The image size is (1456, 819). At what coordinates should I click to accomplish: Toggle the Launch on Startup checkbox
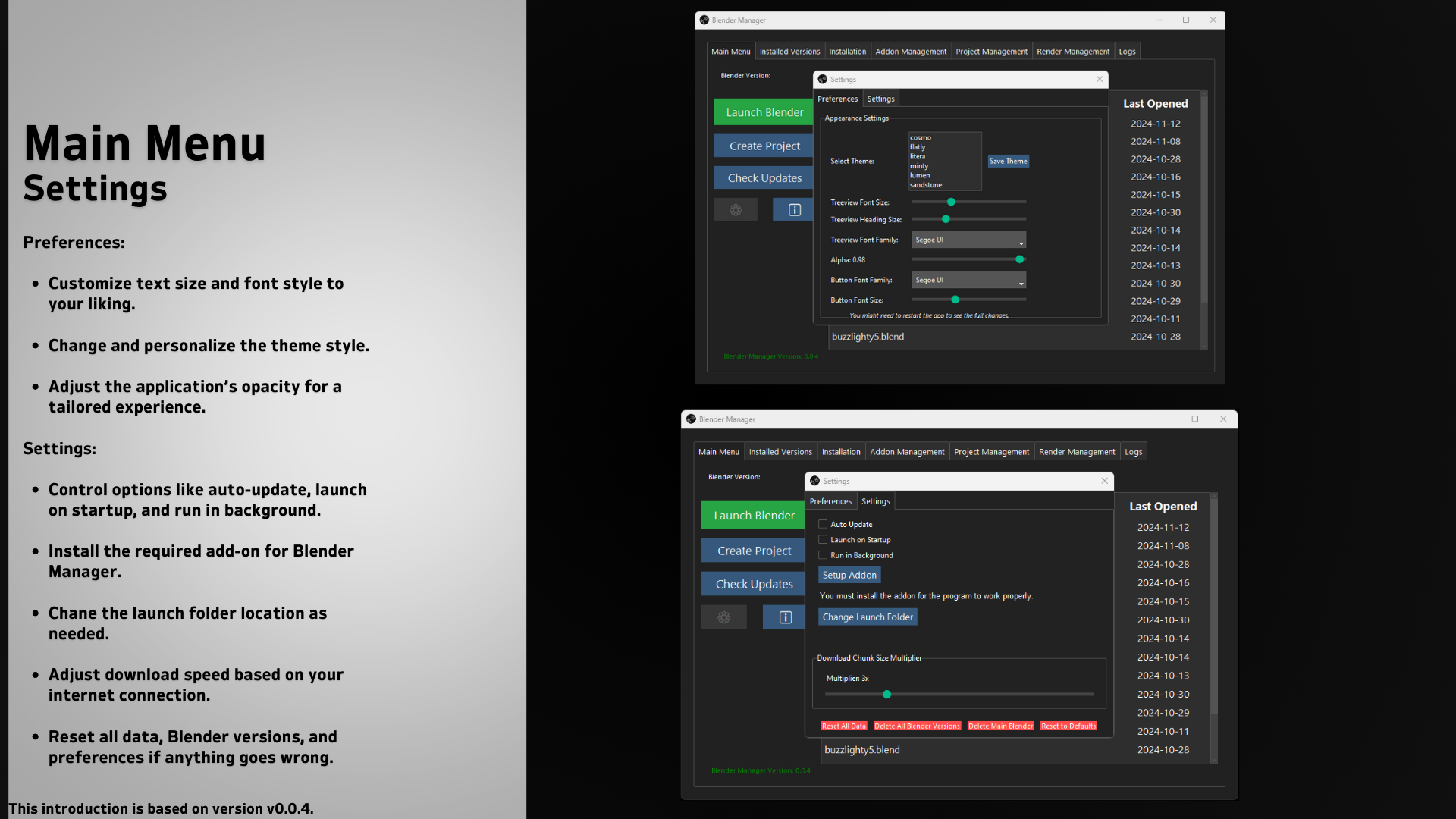823,539
